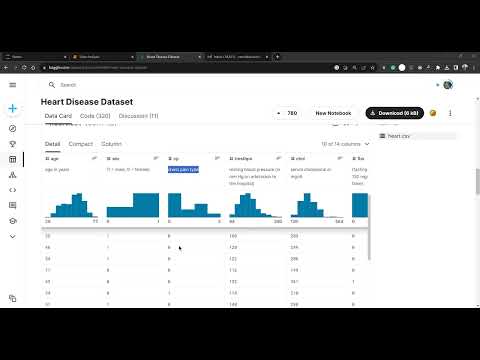Switch to the Compact view tab
This screenshot has height=360, width=480.
81,144
